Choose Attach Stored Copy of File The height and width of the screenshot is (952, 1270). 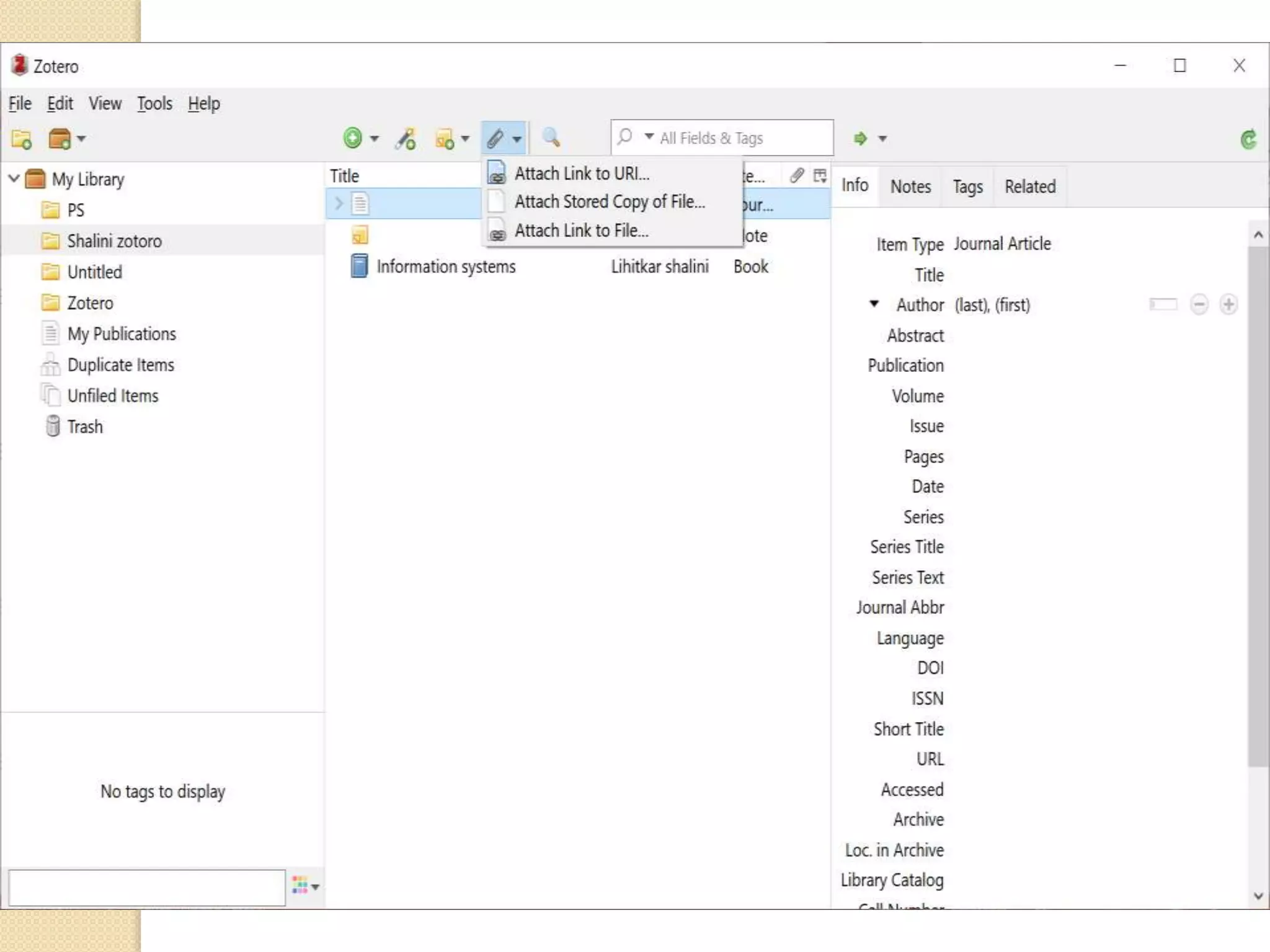tap(609, 202)
